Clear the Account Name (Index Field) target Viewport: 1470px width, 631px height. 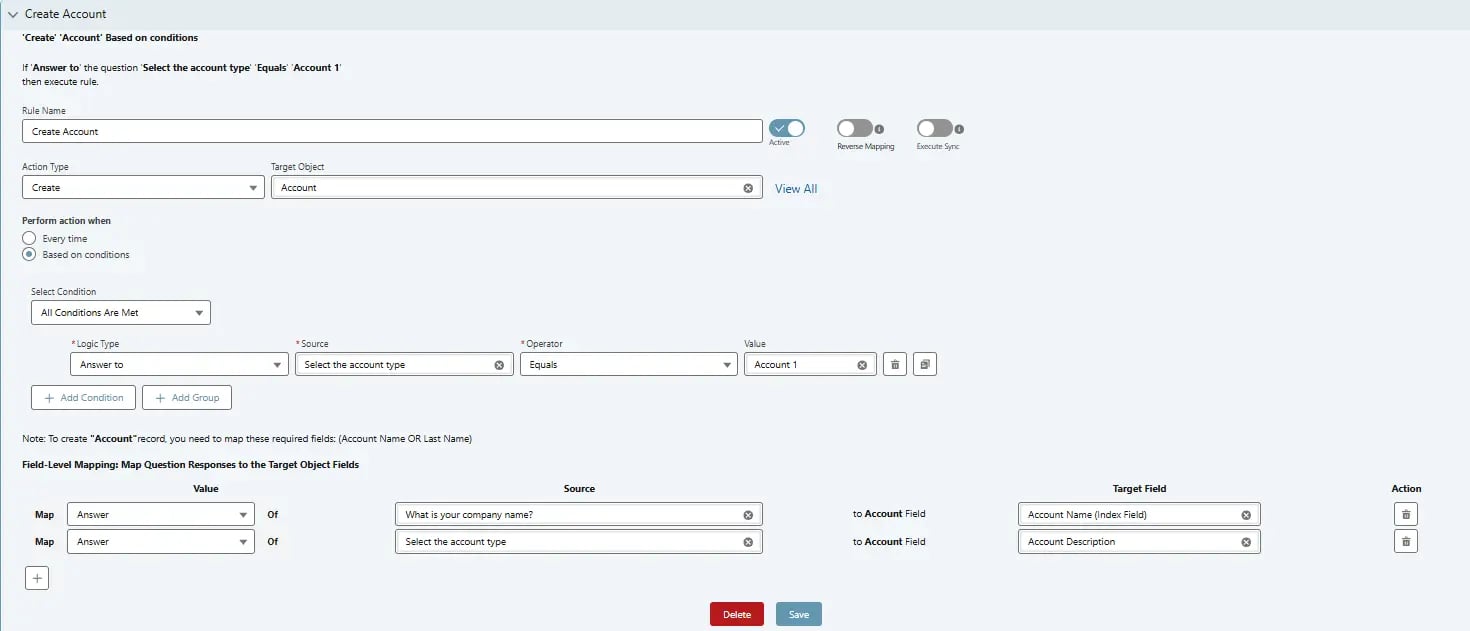pyautogui.click(x=1246, y=515)
